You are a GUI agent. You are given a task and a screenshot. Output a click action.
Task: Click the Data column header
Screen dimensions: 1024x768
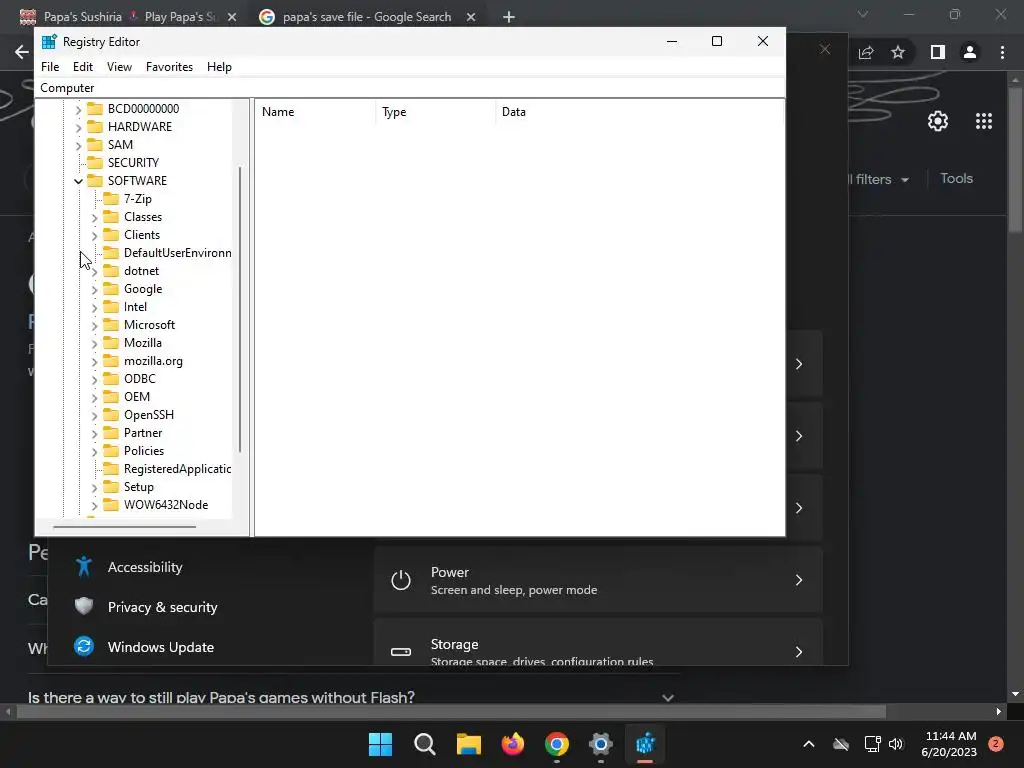[x=639, y=112]
